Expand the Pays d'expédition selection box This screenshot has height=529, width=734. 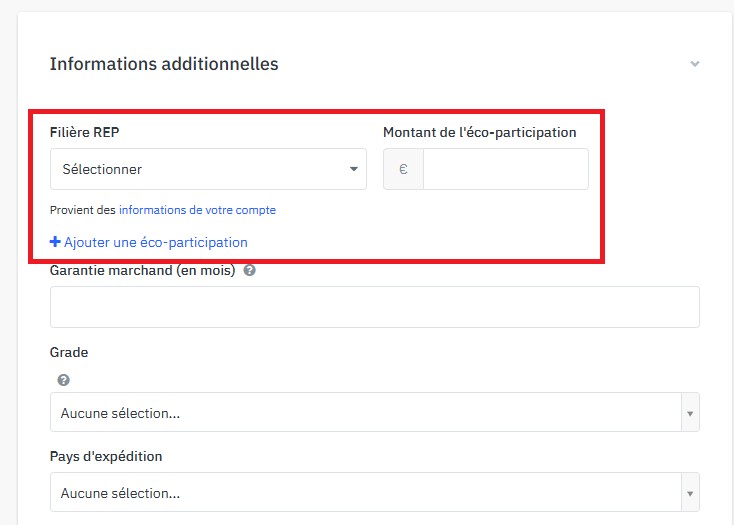tap(364, 493)
